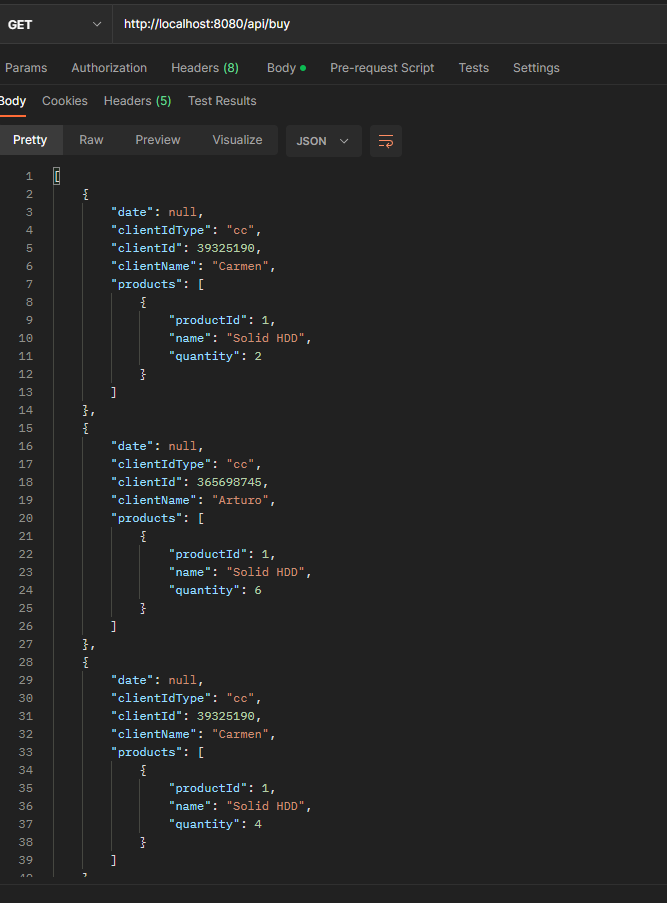Click "Solid HDD" value on line 10
Screen dimensions: 667x903
pyautogui.click(x=265, y=338)
